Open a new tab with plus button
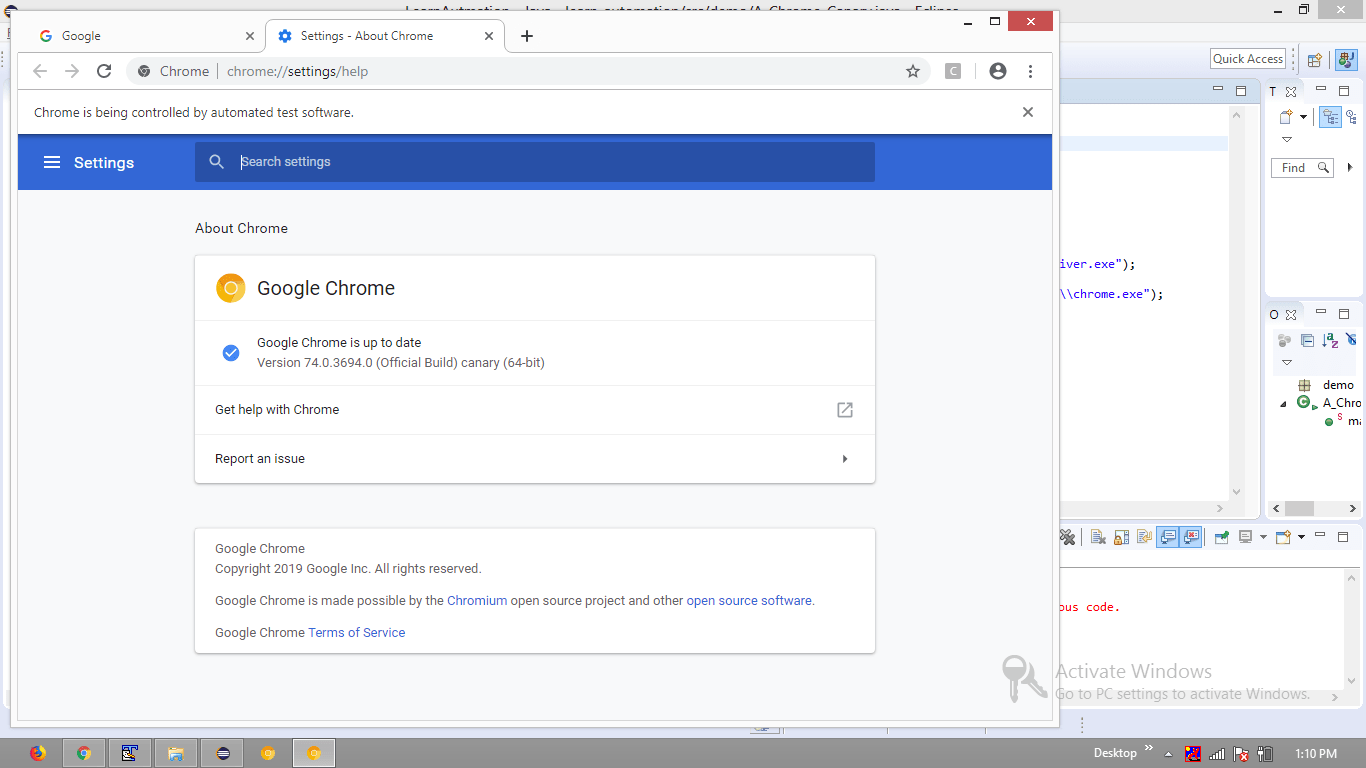 527,36
